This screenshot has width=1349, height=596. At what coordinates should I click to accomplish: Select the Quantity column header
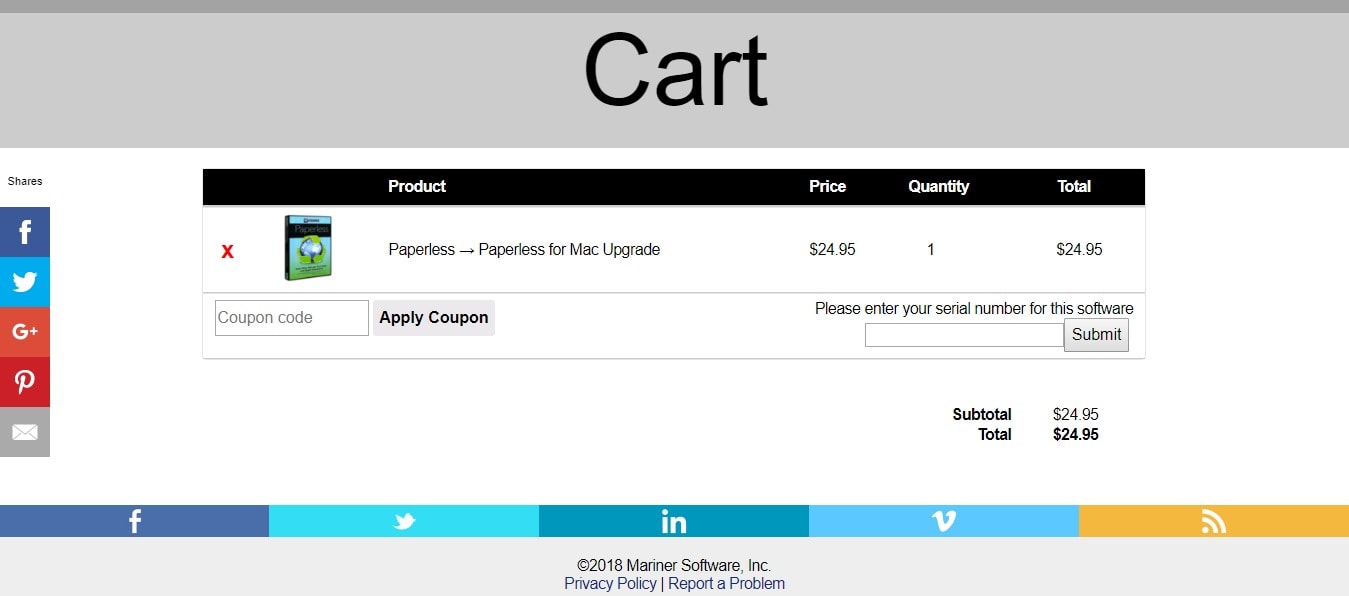pyautogui.click(x=938, y=186)
